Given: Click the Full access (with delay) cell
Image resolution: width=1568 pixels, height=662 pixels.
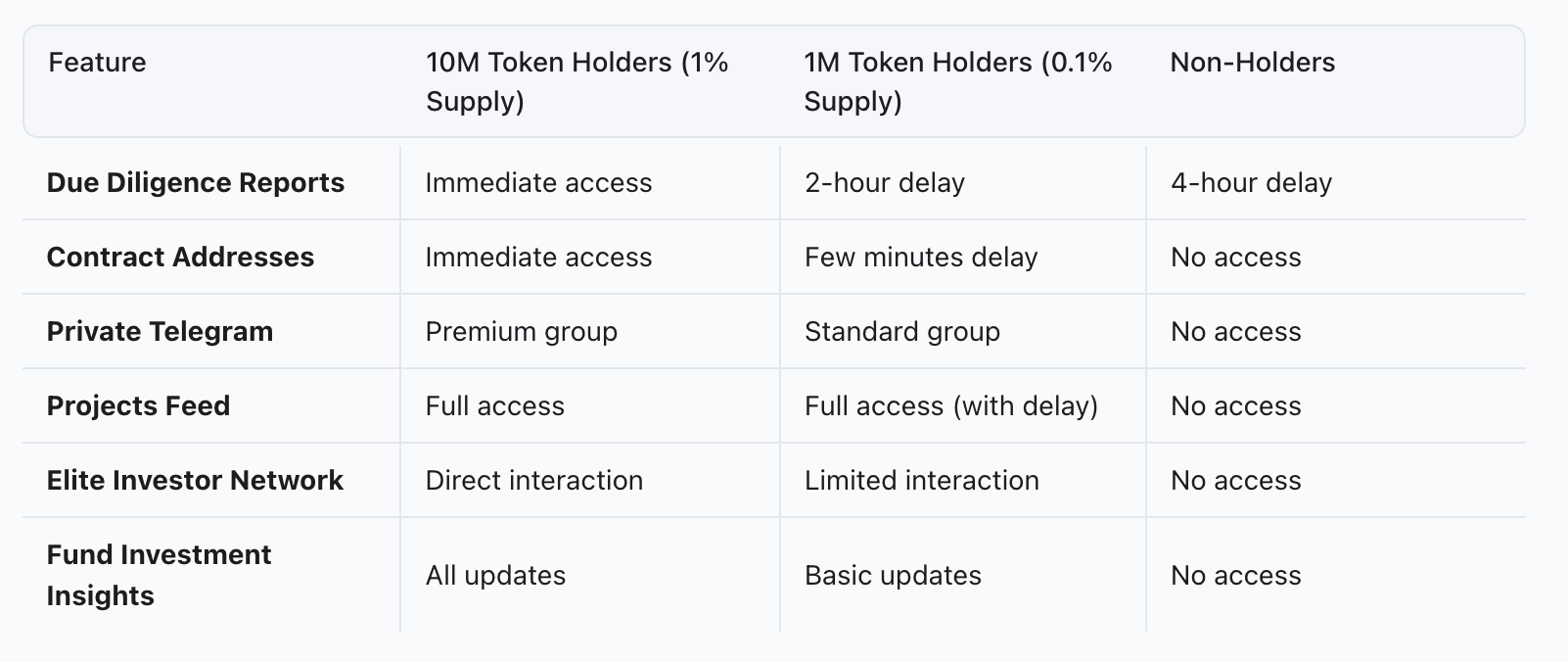Looking at the screenshot, I should 950,406.
